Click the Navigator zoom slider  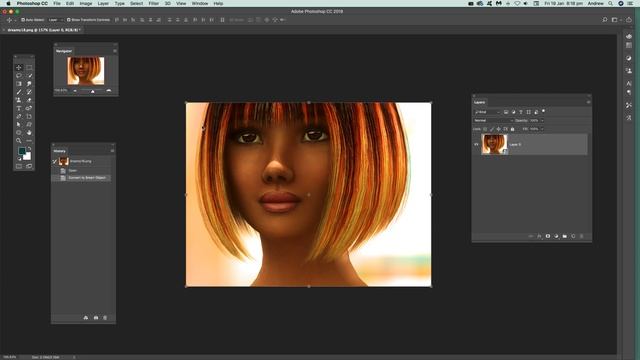pos(92,90)
